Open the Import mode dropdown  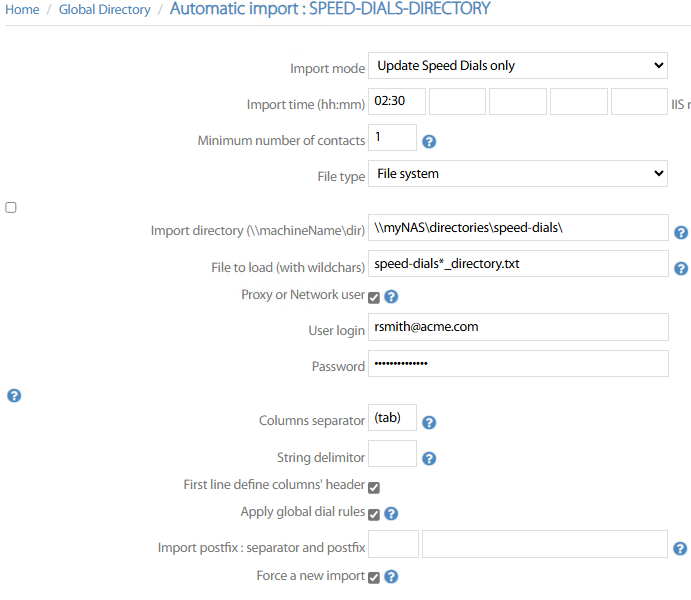(517, 66)
